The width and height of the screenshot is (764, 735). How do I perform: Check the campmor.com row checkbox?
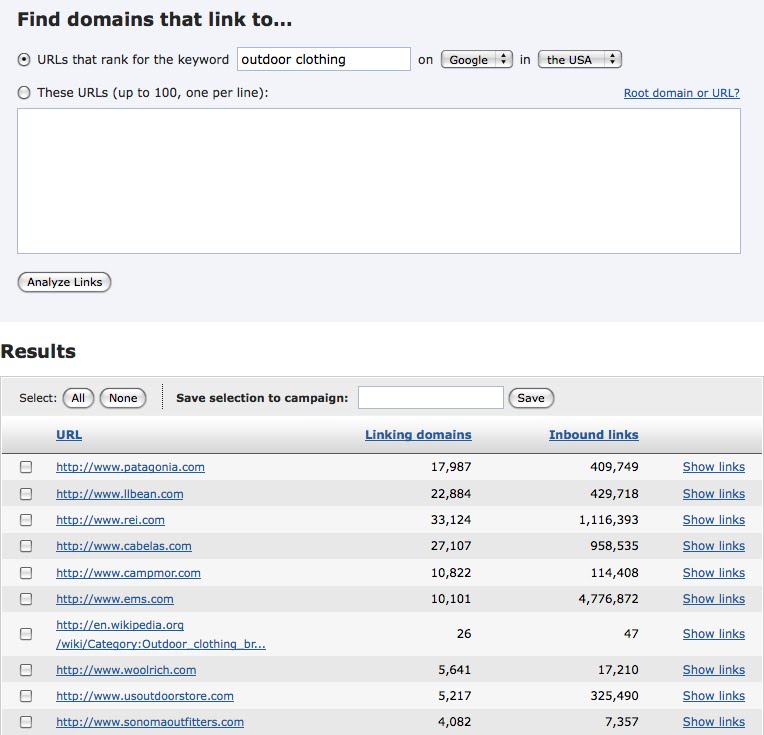(26, 573)
